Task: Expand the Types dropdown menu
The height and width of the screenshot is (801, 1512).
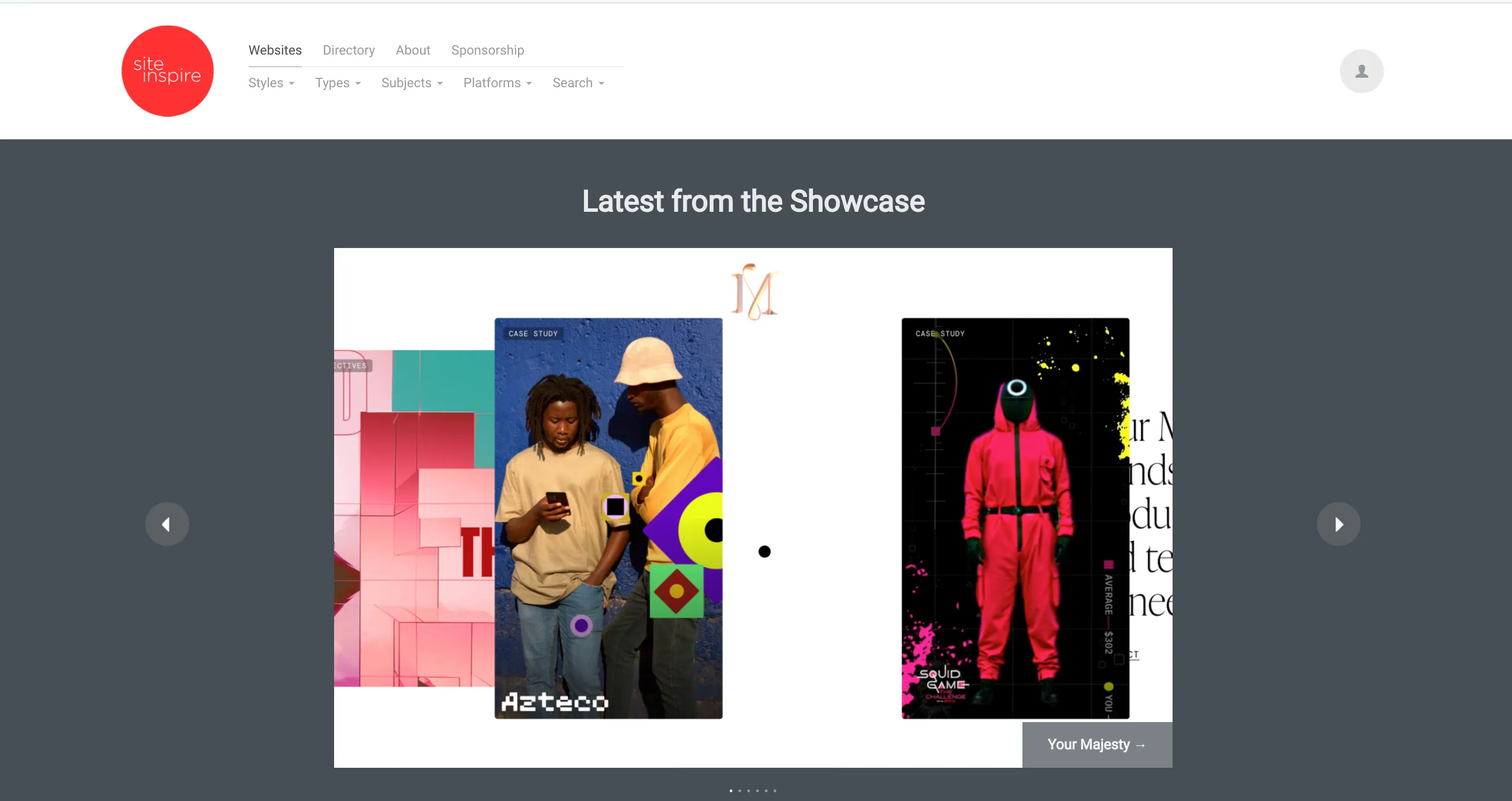Action: coord(338,83)
